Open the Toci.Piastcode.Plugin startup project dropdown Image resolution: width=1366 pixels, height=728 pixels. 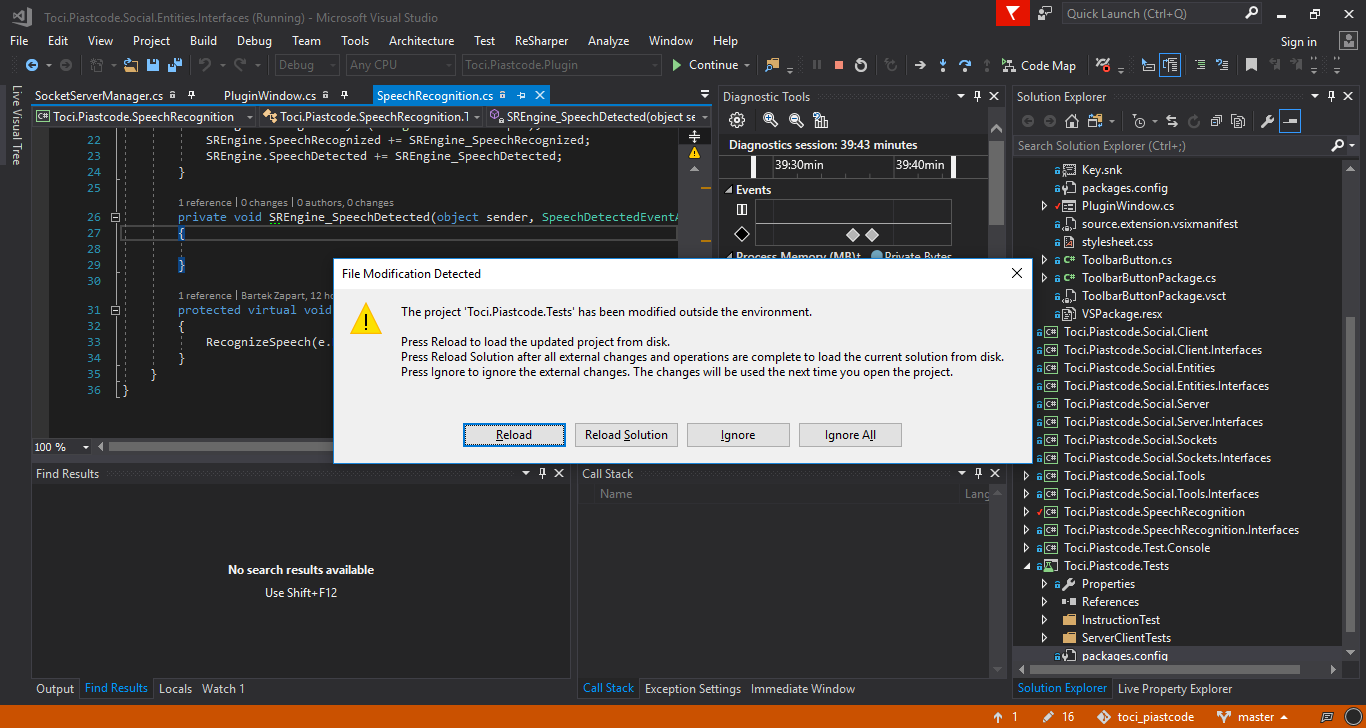click(562, 65)
